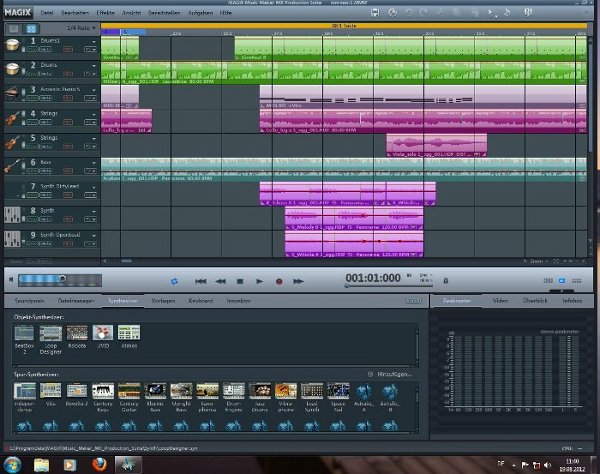Click the violin icon of track 5 Strings
This screenshot has width=600, height=474.
(12, 143)
